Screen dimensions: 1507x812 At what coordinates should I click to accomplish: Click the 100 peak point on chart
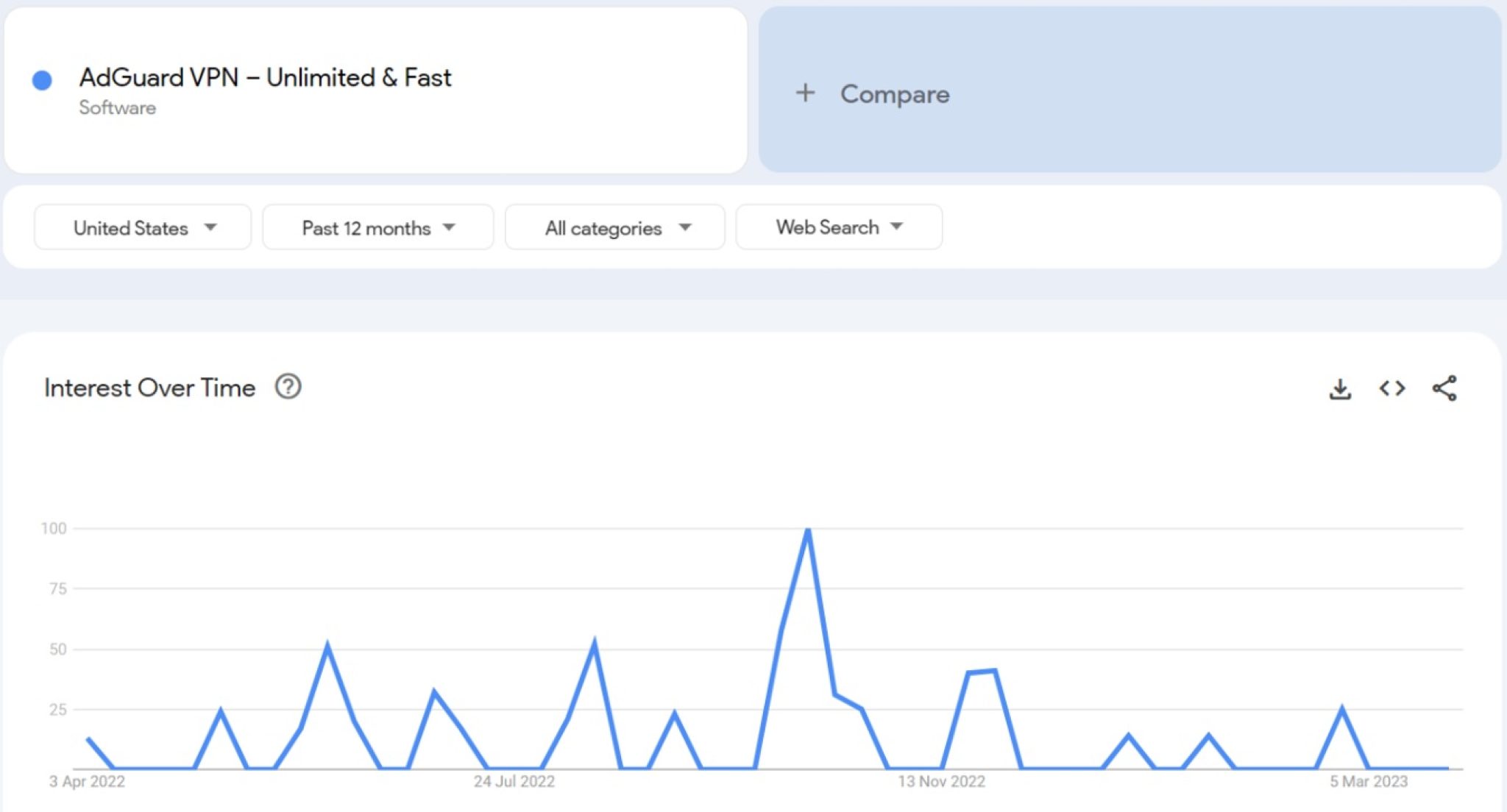click(x=807, y=529)
